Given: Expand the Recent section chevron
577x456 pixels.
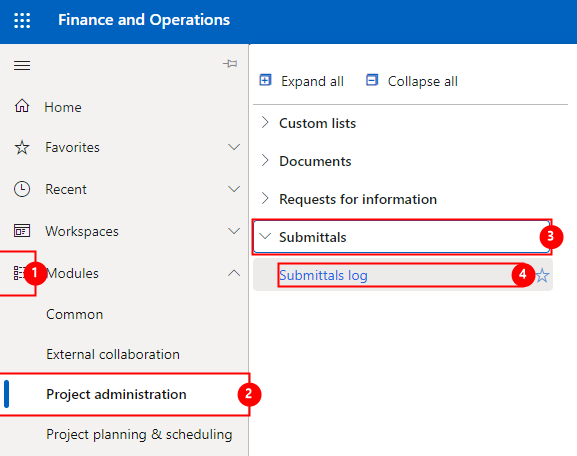Looking at the screenshot, I should click(x=234, y=189).
